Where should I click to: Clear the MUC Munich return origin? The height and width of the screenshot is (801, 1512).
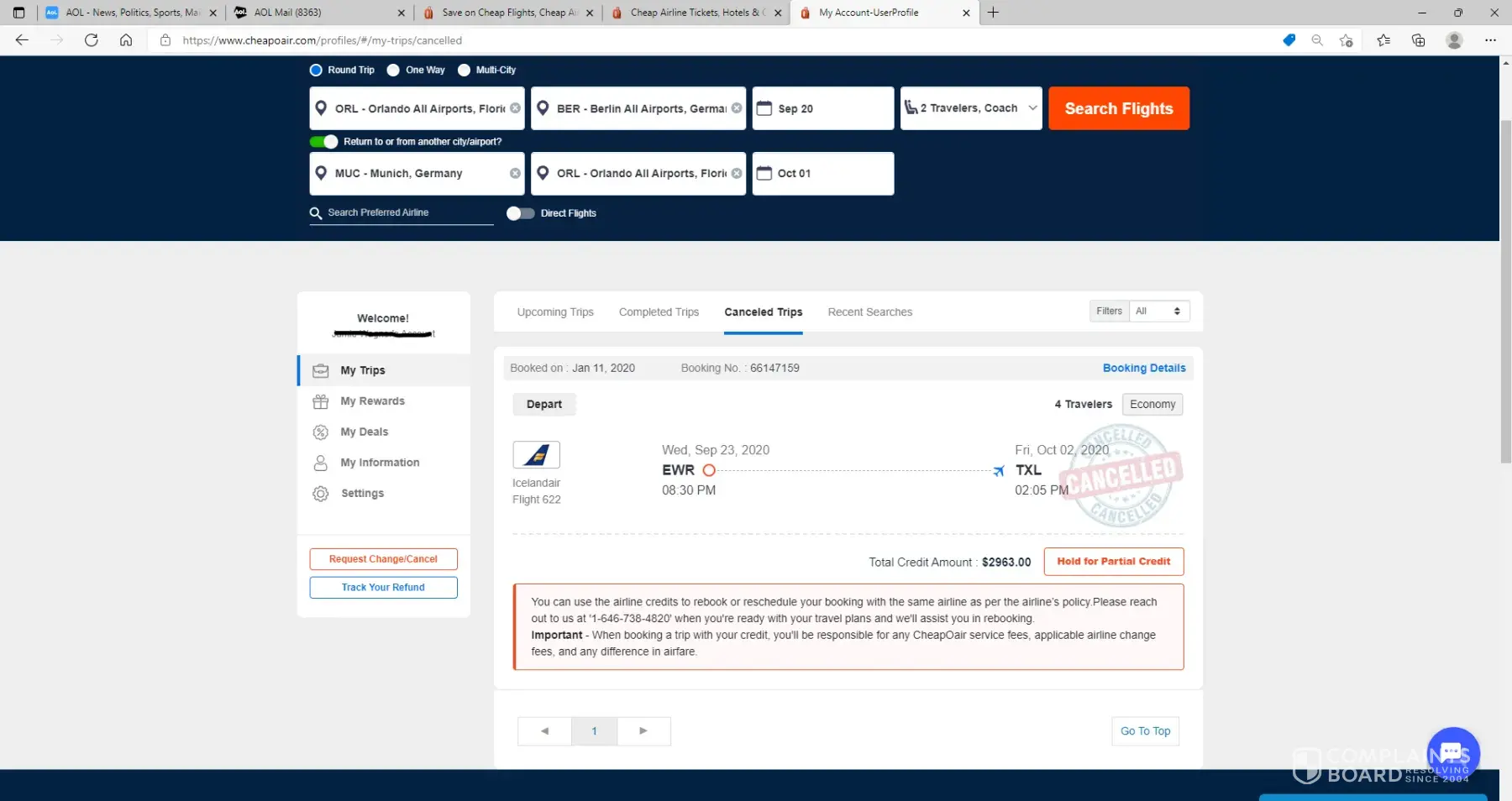pyautogui.click(x=515, y=173)
